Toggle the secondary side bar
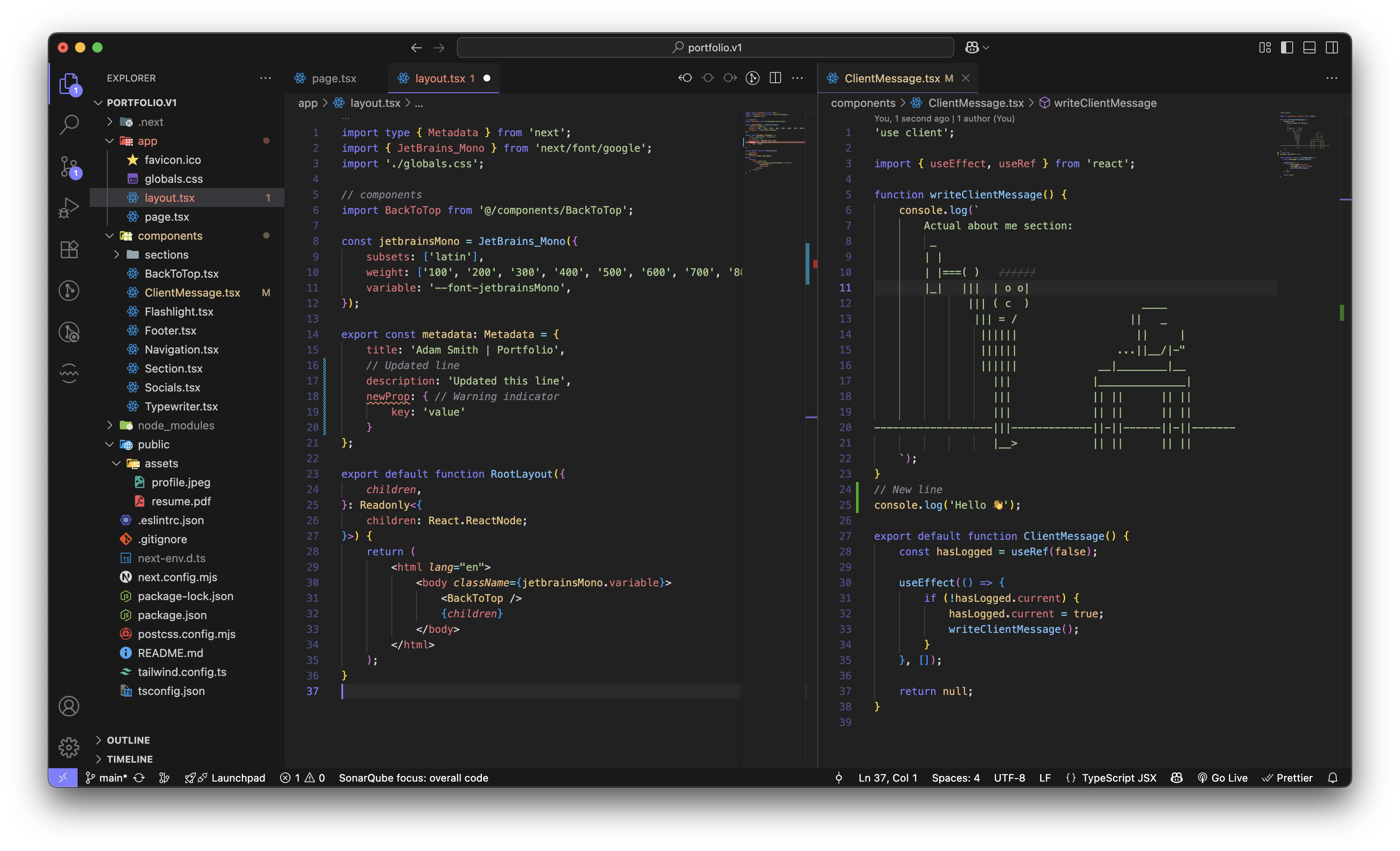This screenshot has width=1400, height=851. pos(1332,48)
